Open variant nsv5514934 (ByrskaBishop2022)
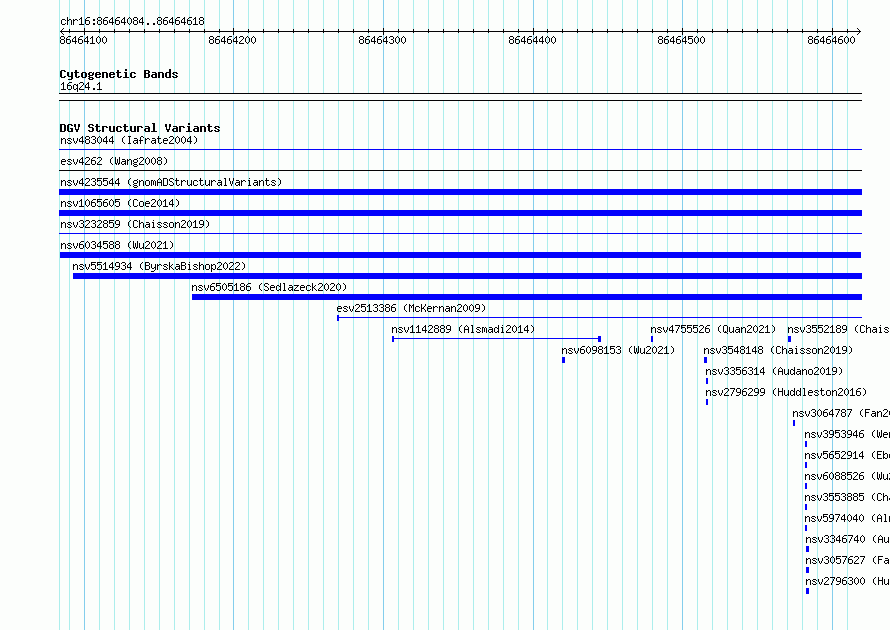Viewport: 890px width, 630px height. [x=159, y=266]
